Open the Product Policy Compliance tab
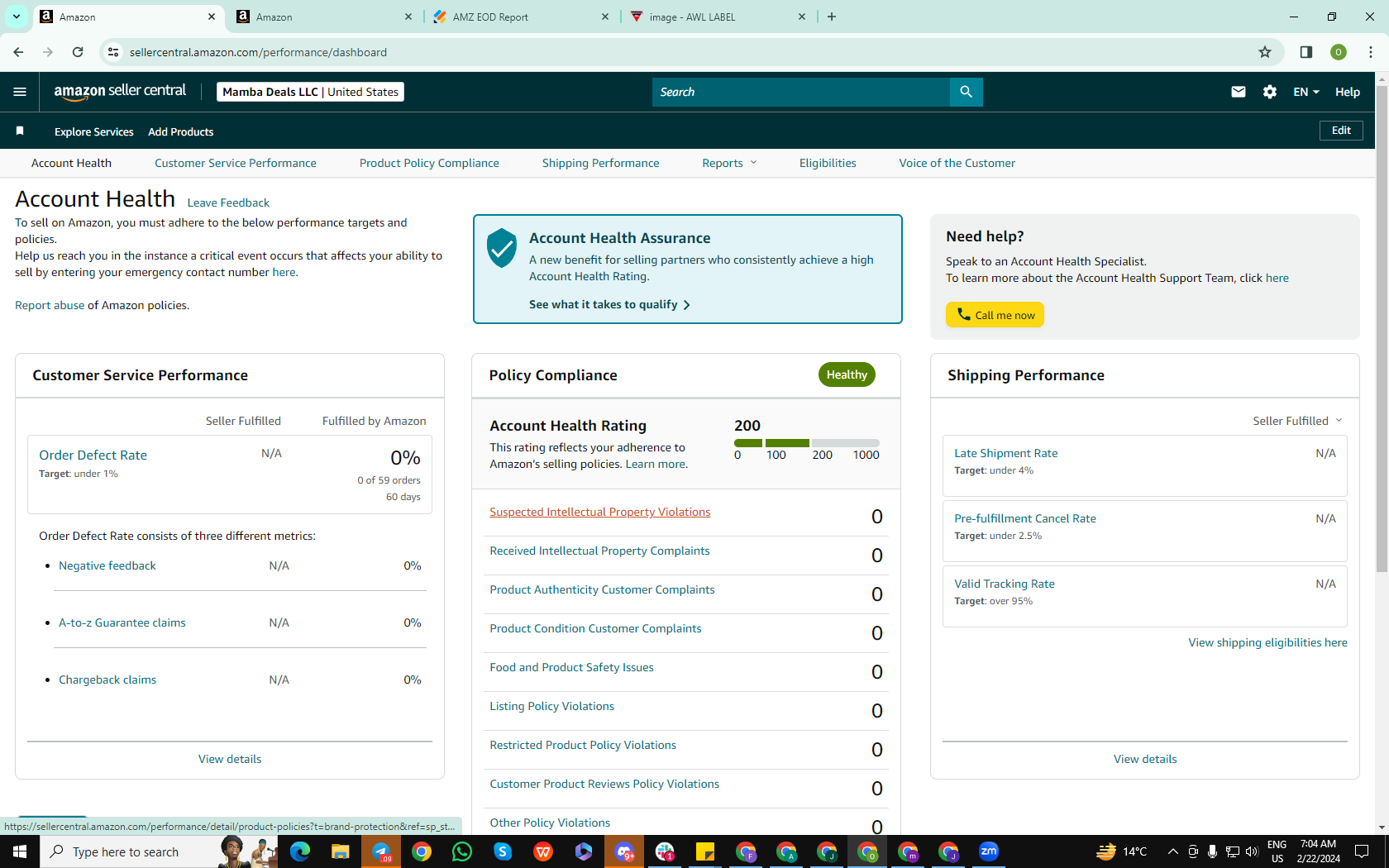Screen dimensions: 1389x868 click(429, 163)
